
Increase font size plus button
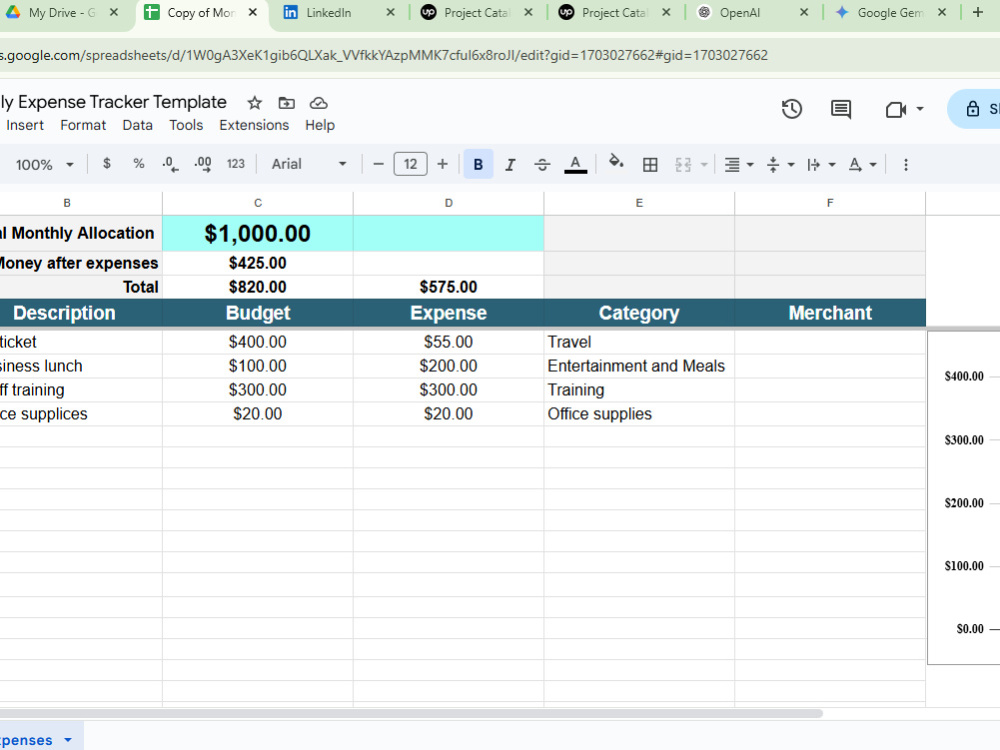(442, 164)
